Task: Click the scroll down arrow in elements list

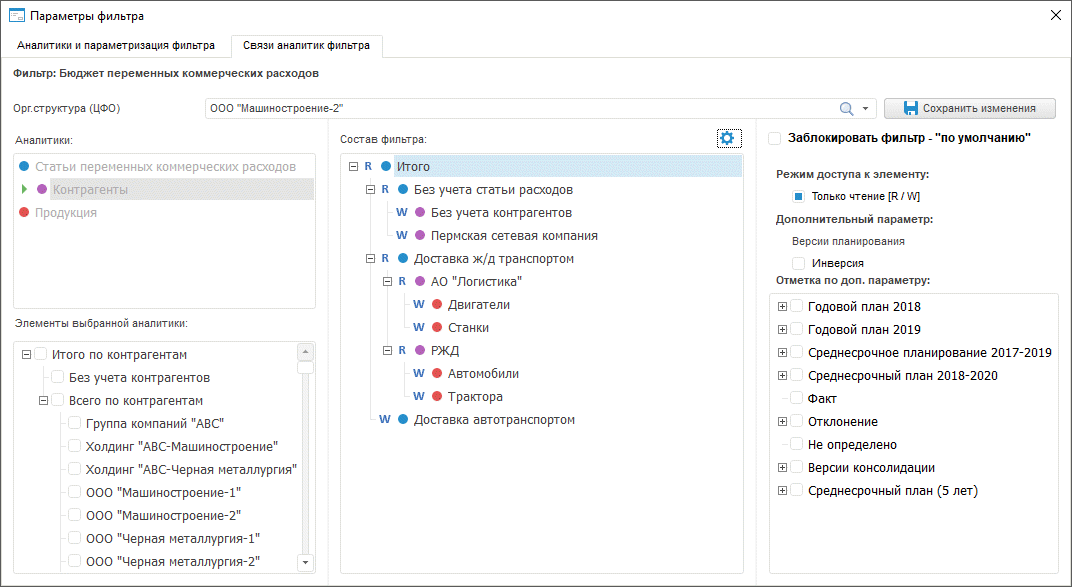Action: 305,563
